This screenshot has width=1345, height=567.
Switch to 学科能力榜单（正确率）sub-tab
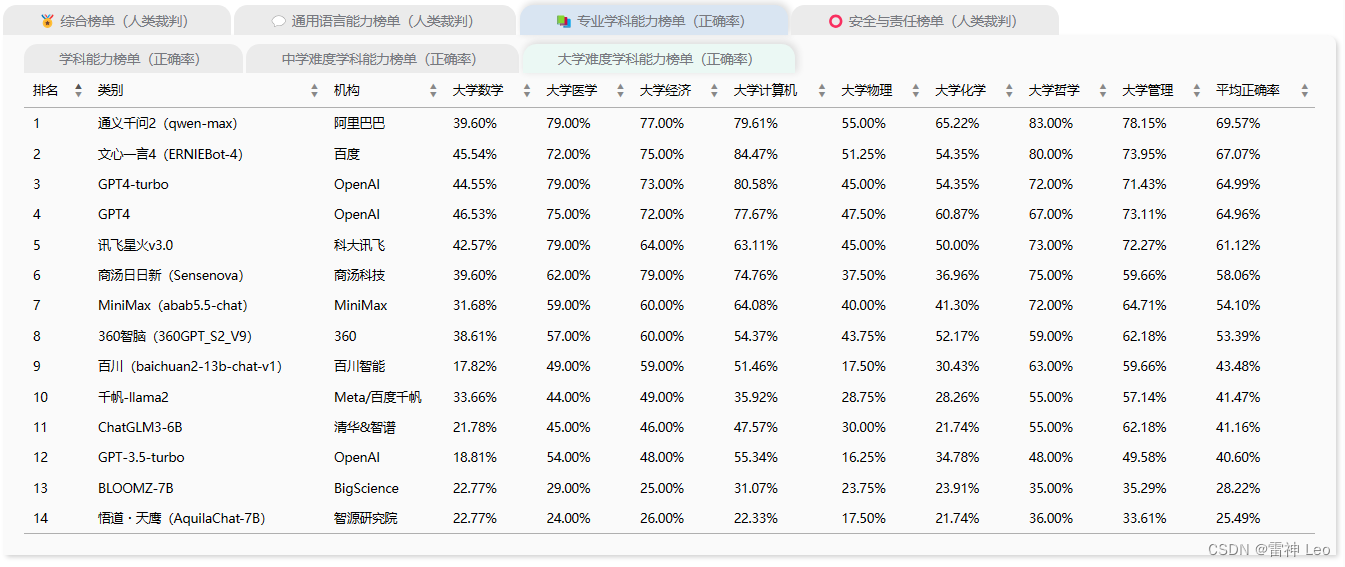(133, 59)
